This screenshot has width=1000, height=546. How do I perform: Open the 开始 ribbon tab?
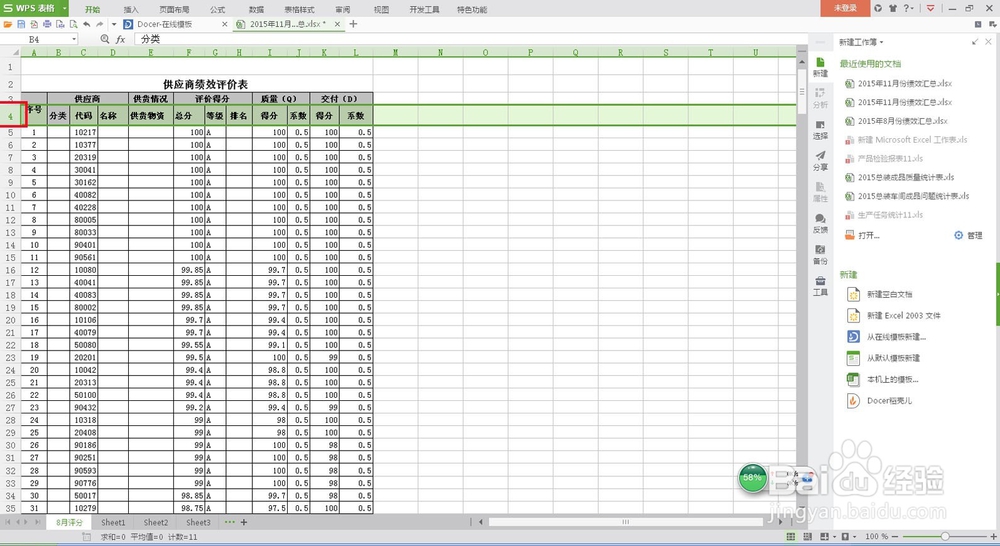pos(92,10)
